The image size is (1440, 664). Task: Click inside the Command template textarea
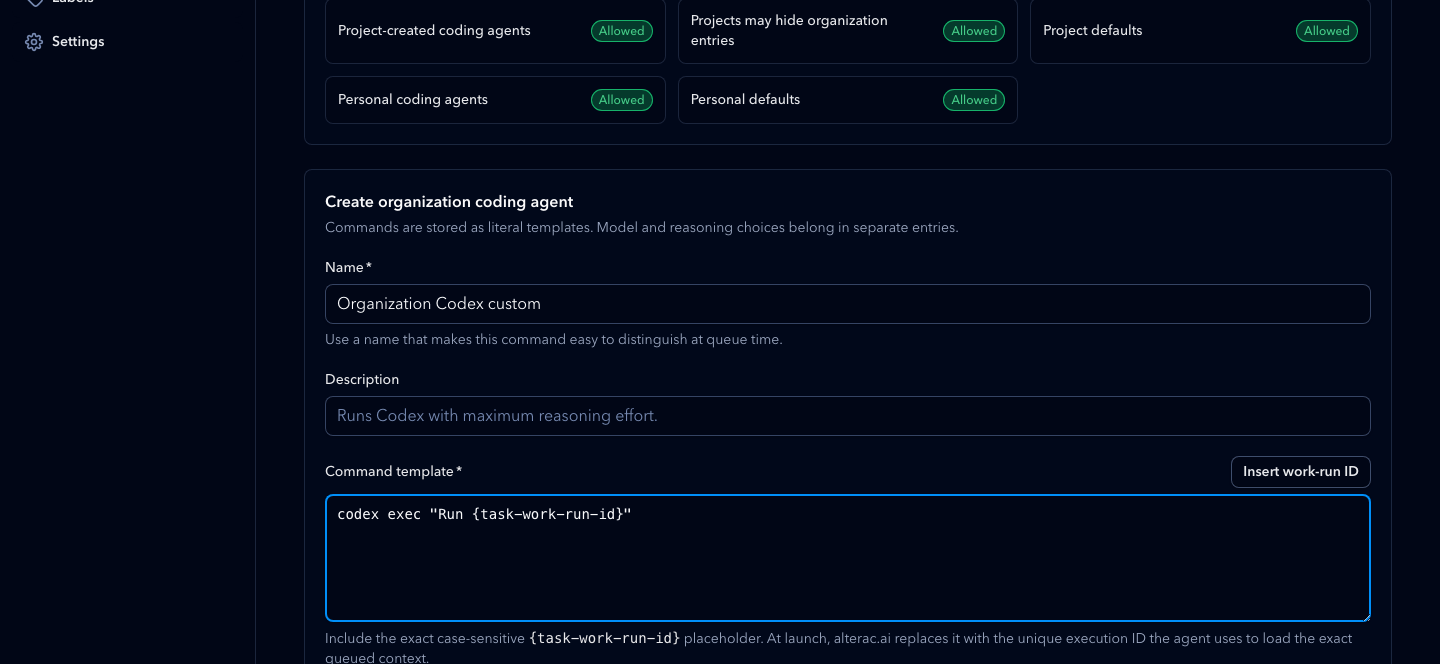847,558
